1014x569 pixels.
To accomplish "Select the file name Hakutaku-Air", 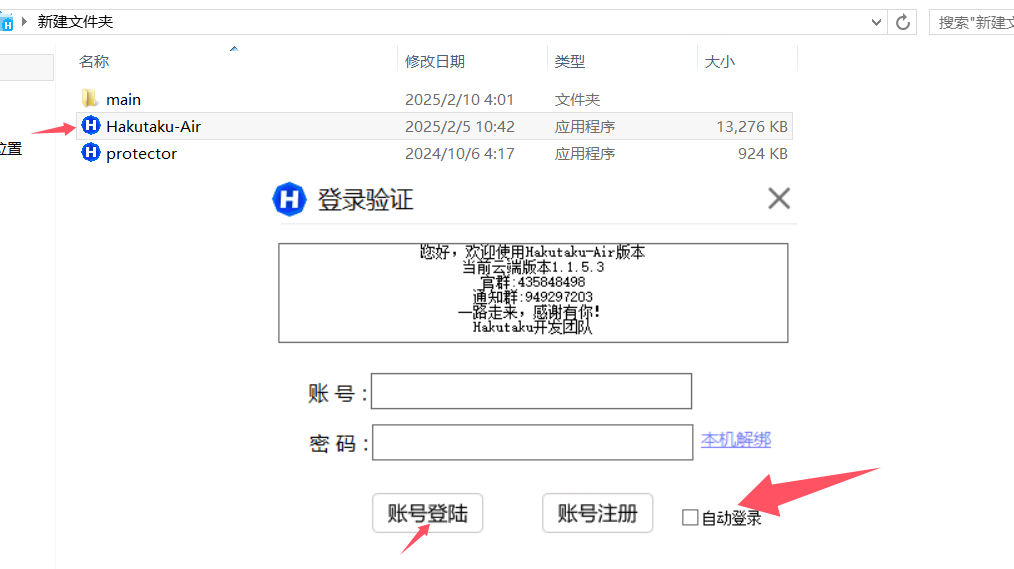I will [153, 126].
